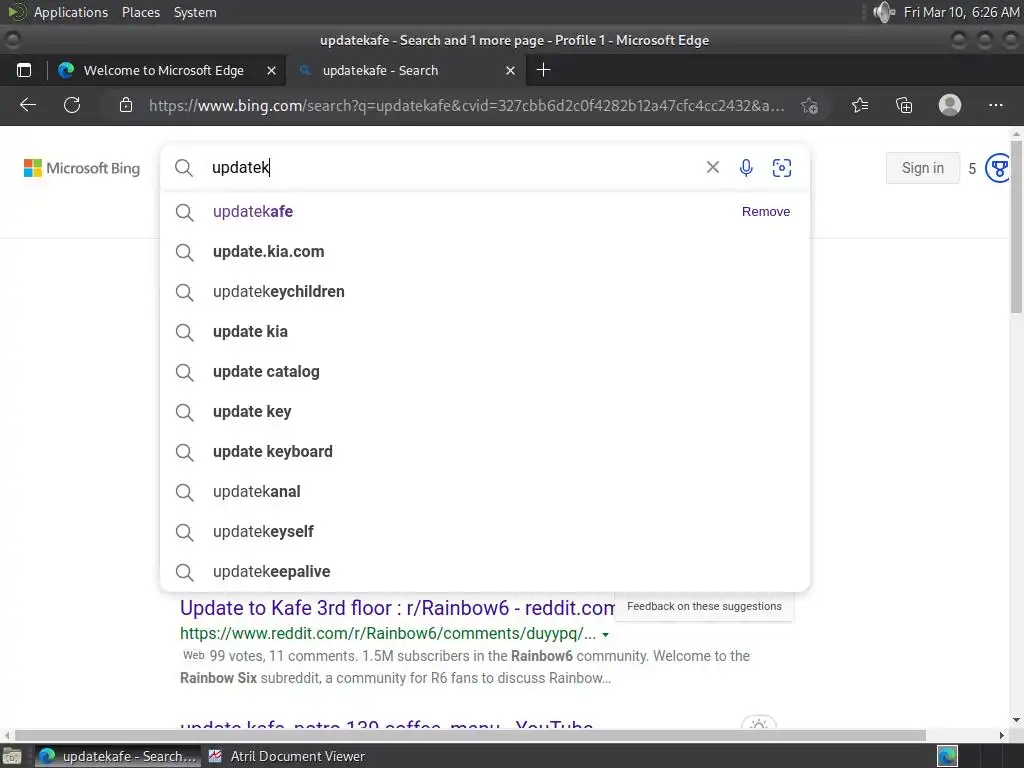Reload the page with refresh icon
Screen dimensions: 1024x768
tap(72, 105)
